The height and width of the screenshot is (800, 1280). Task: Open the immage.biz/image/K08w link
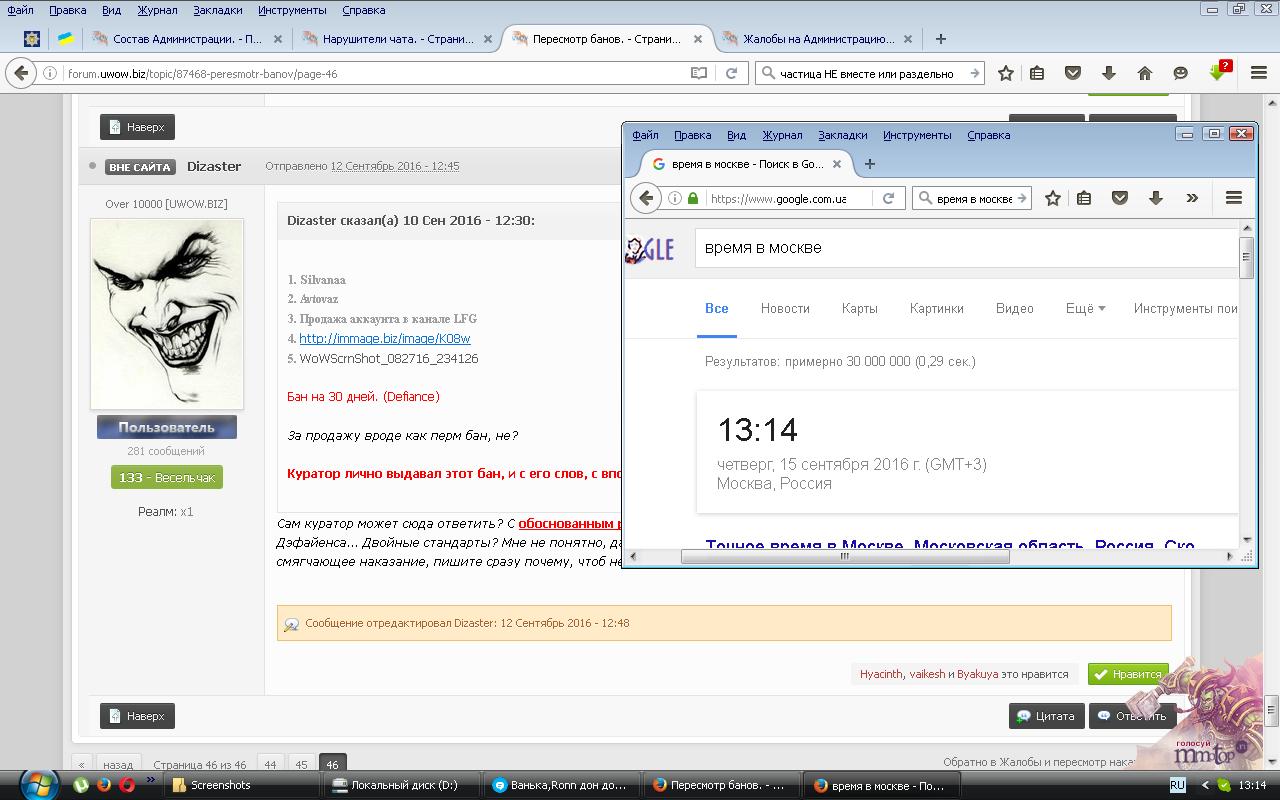tap(384, 338)
